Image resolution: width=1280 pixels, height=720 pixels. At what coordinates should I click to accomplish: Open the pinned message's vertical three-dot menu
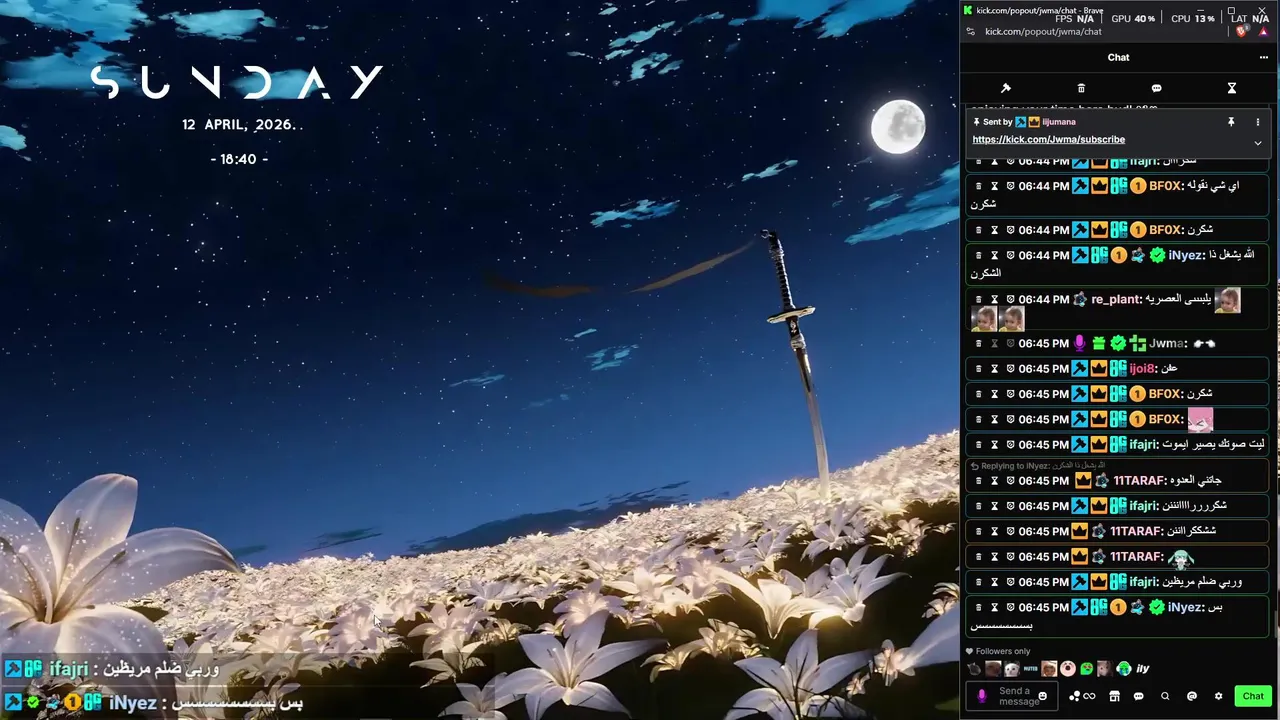tap(1258, 122)
